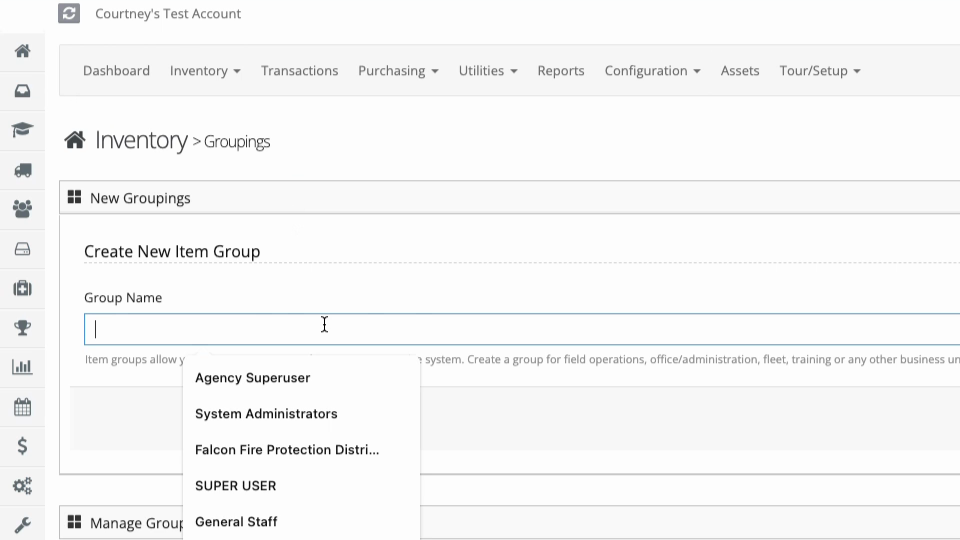This screenshot has width=960, height=540.
Task: Select the medical kit sidebar icon
Action: click(x=23, y=288)
